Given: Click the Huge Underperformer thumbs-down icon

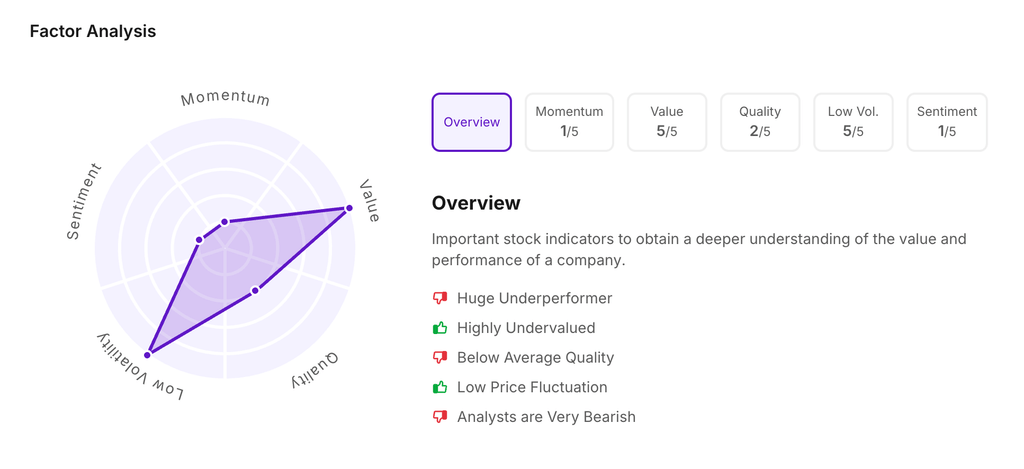Looking at the screenshot, I should tap(440, 298).
